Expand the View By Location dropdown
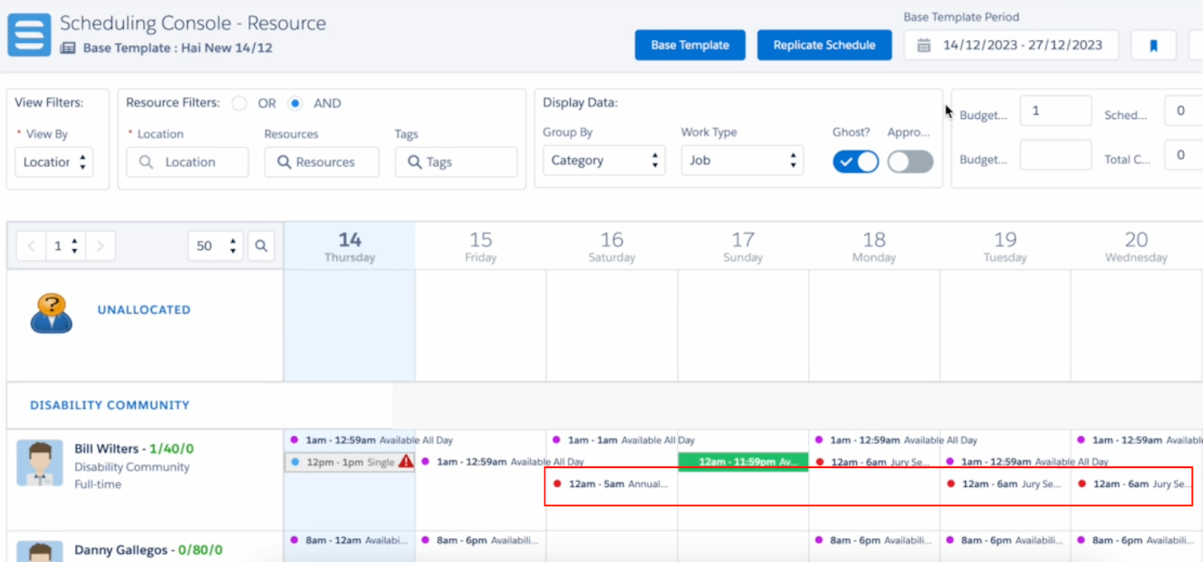The width and height of the screenshot is (1204, 567). (x=54, y=162)
